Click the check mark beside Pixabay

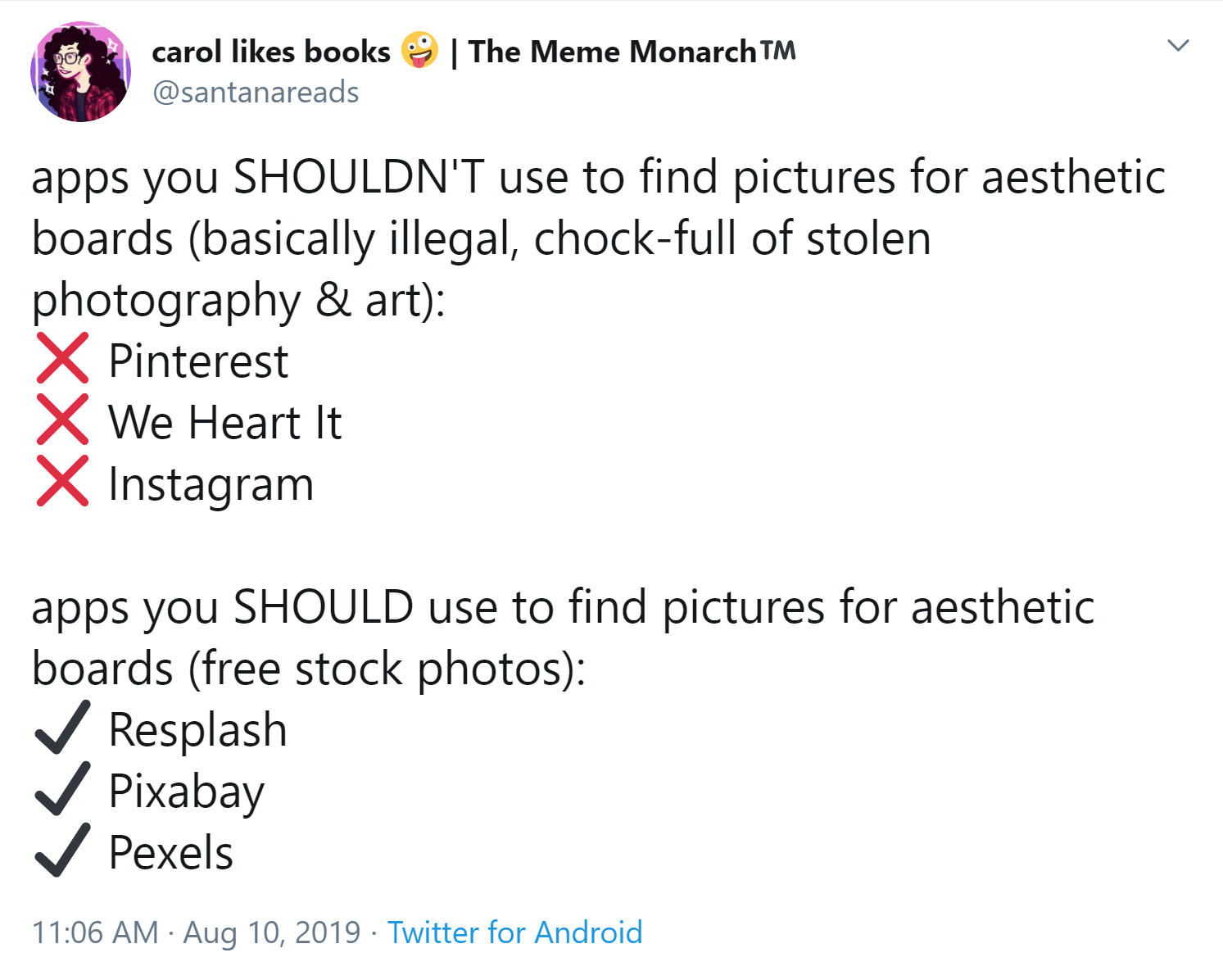tap(62, 789)
